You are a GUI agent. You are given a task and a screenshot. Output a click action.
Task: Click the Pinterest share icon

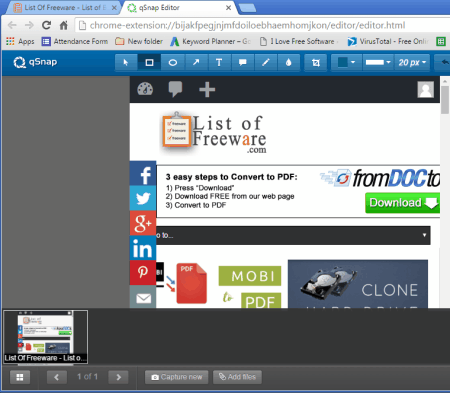tap(143, 273)
